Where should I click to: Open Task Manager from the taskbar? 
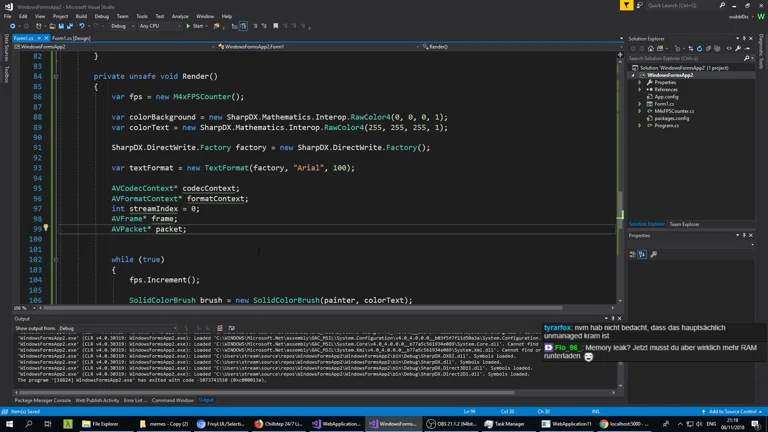505,424
